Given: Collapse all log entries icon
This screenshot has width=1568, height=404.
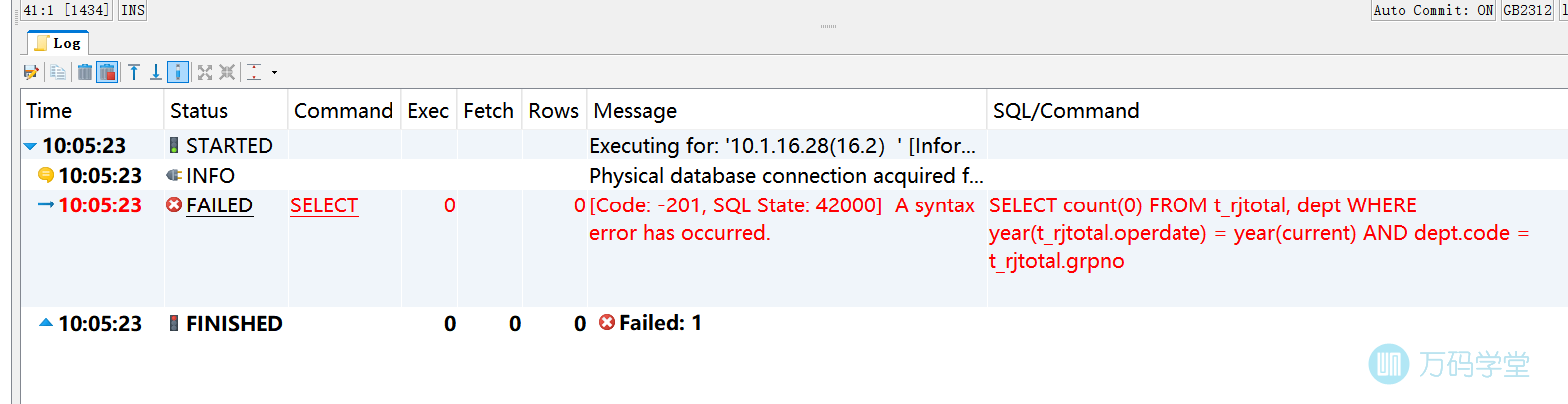Looking at the screenshot, I should click(x=227, y=72).
